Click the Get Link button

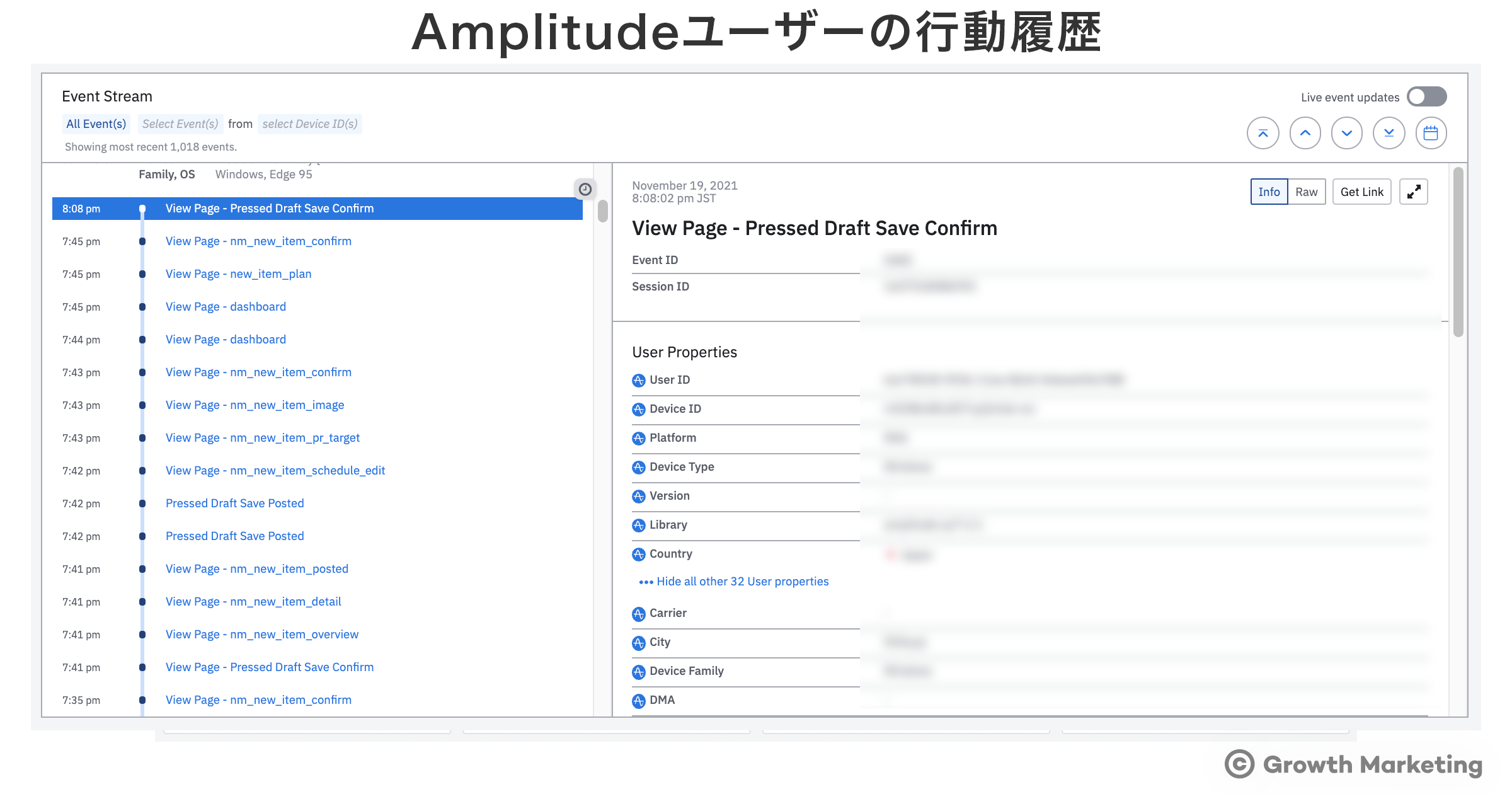tap(1361, 192)
